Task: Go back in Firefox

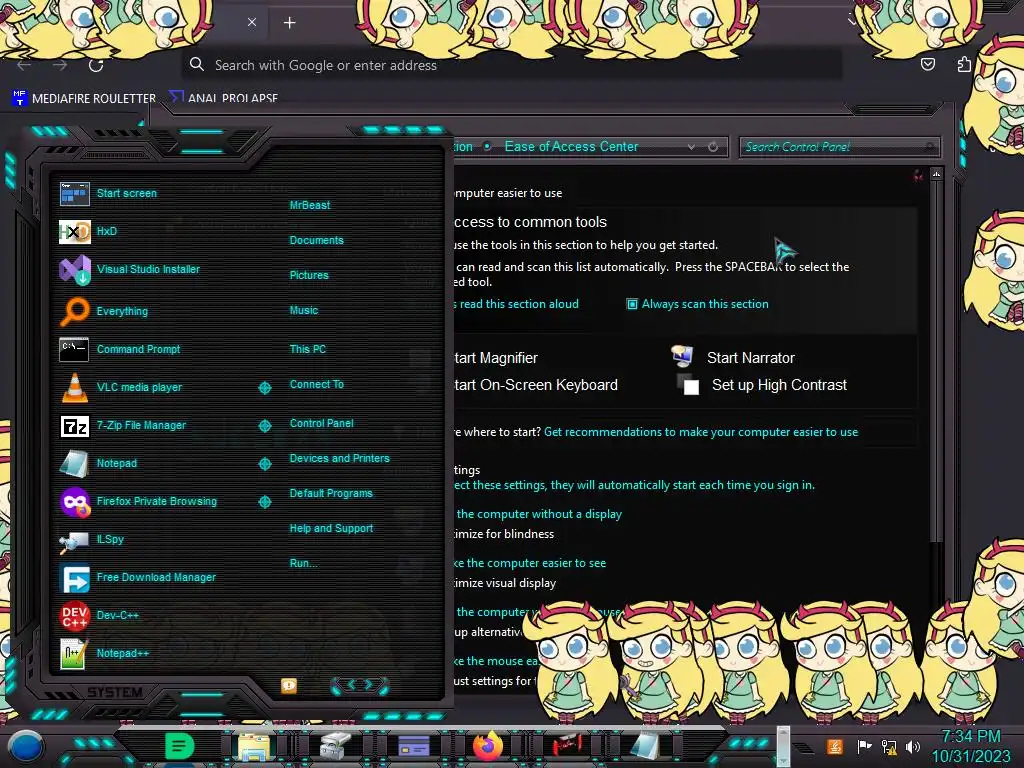Action: point(24,65)
